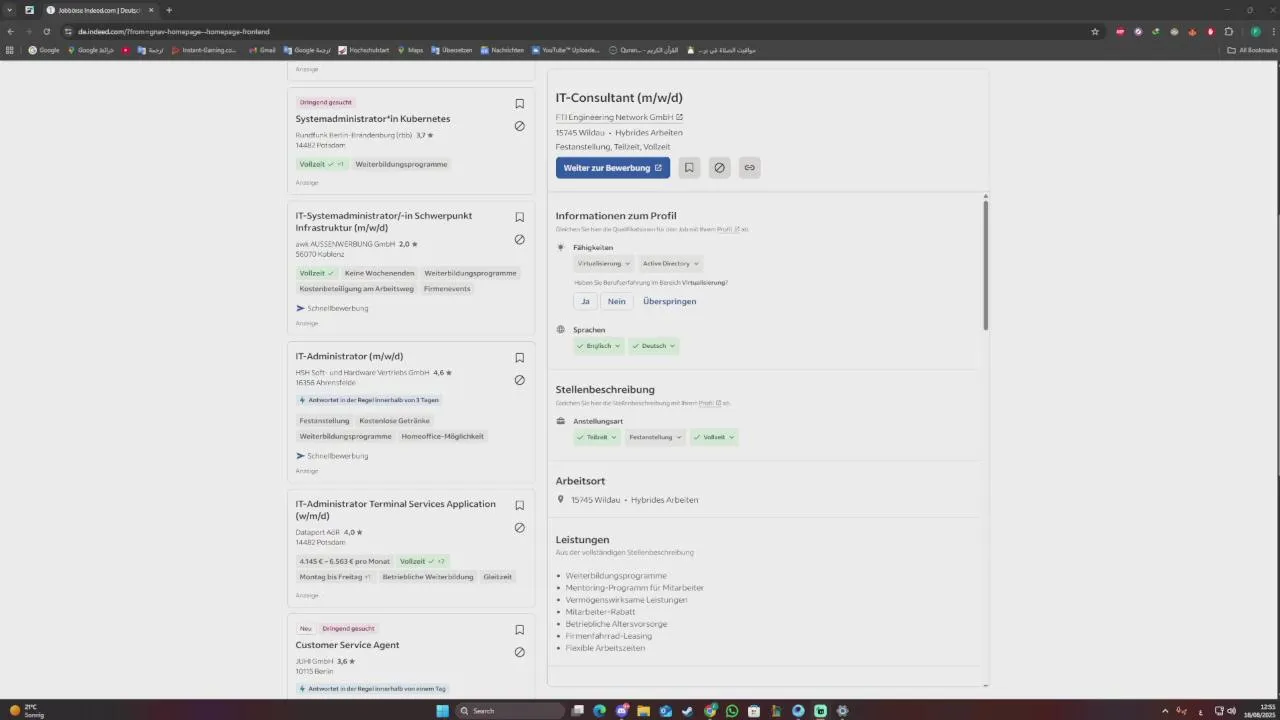Open the Gmail bookmark
Image resolution: width=1280 pixels, height=720 pixels.
[262, 50]
